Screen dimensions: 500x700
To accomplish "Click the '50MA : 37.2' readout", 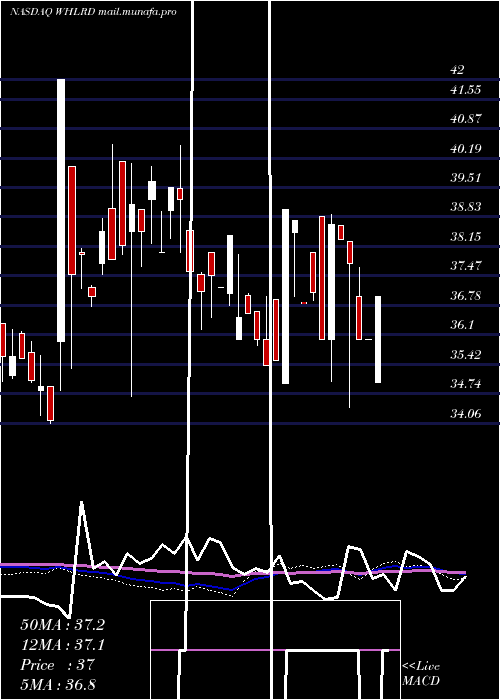I will pyautogui.click(x=62, y=625).
